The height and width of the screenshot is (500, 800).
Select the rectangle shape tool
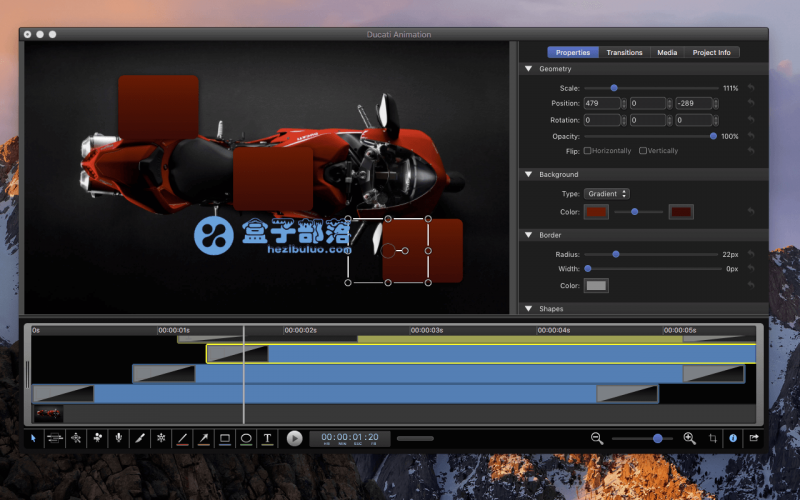click(x=224, y=438)
